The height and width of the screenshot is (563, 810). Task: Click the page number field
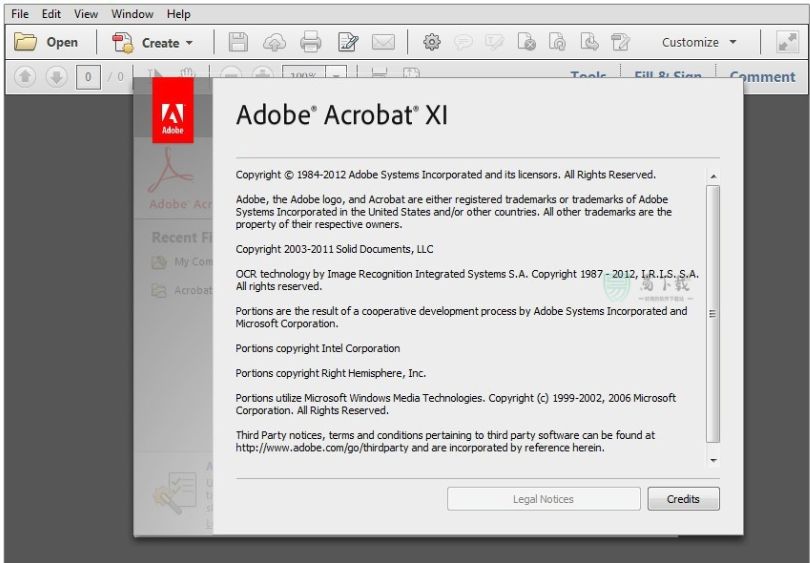pyautogui.click(x=88, y=77)
